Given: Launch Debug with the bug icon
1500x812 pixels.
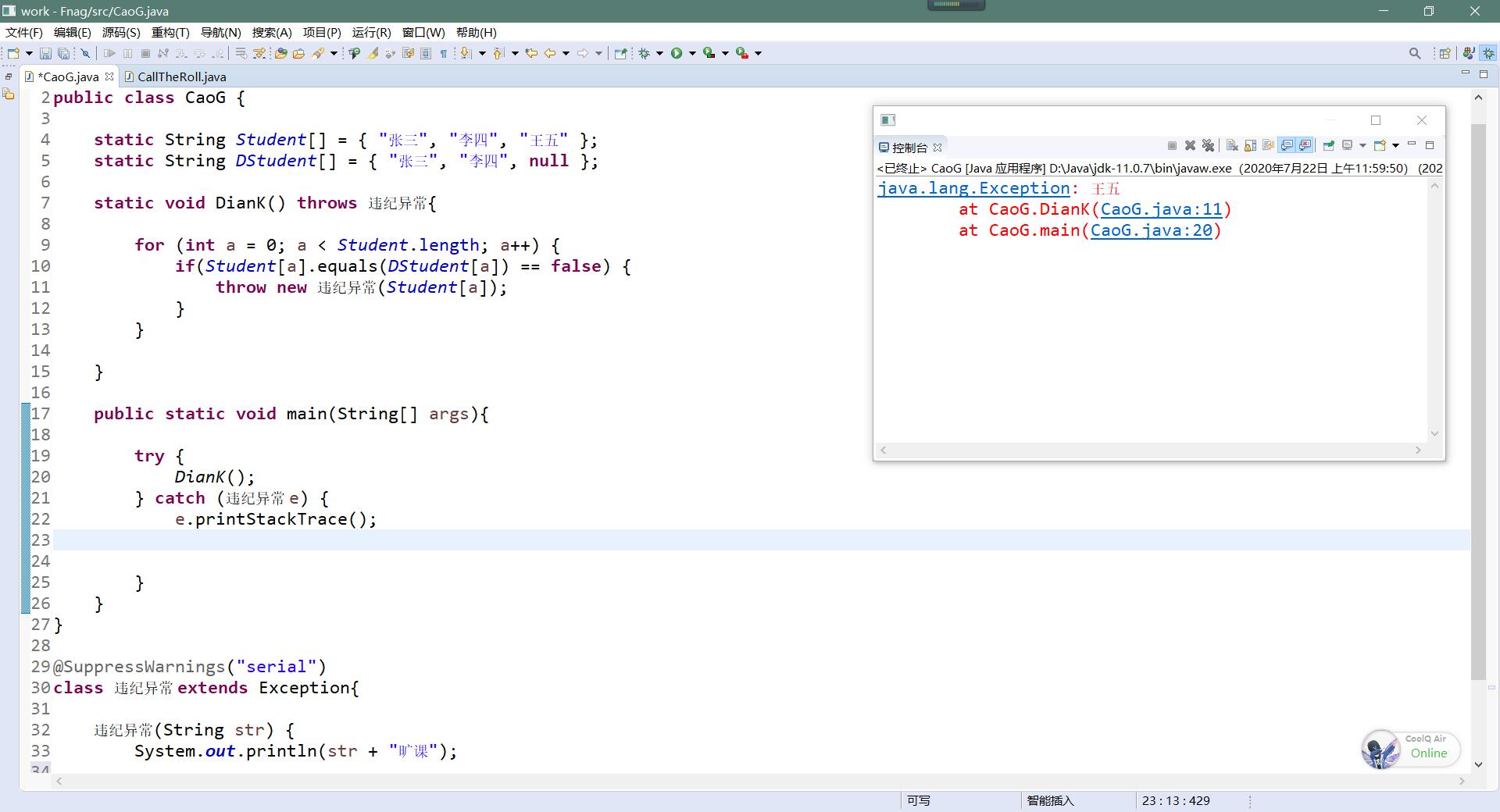Looking at the screenshot, I should coord(644,53).
